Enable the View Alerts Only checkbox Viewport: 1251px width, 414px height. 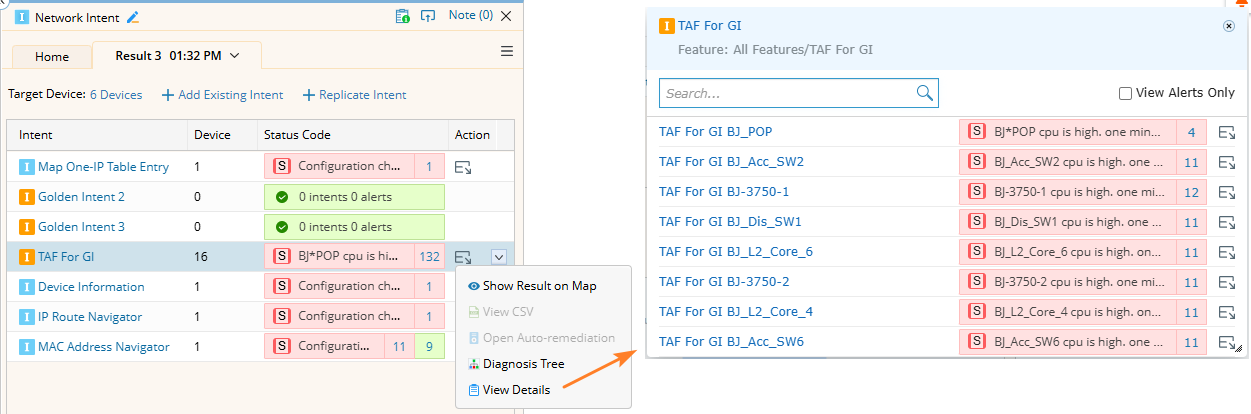1125,93
